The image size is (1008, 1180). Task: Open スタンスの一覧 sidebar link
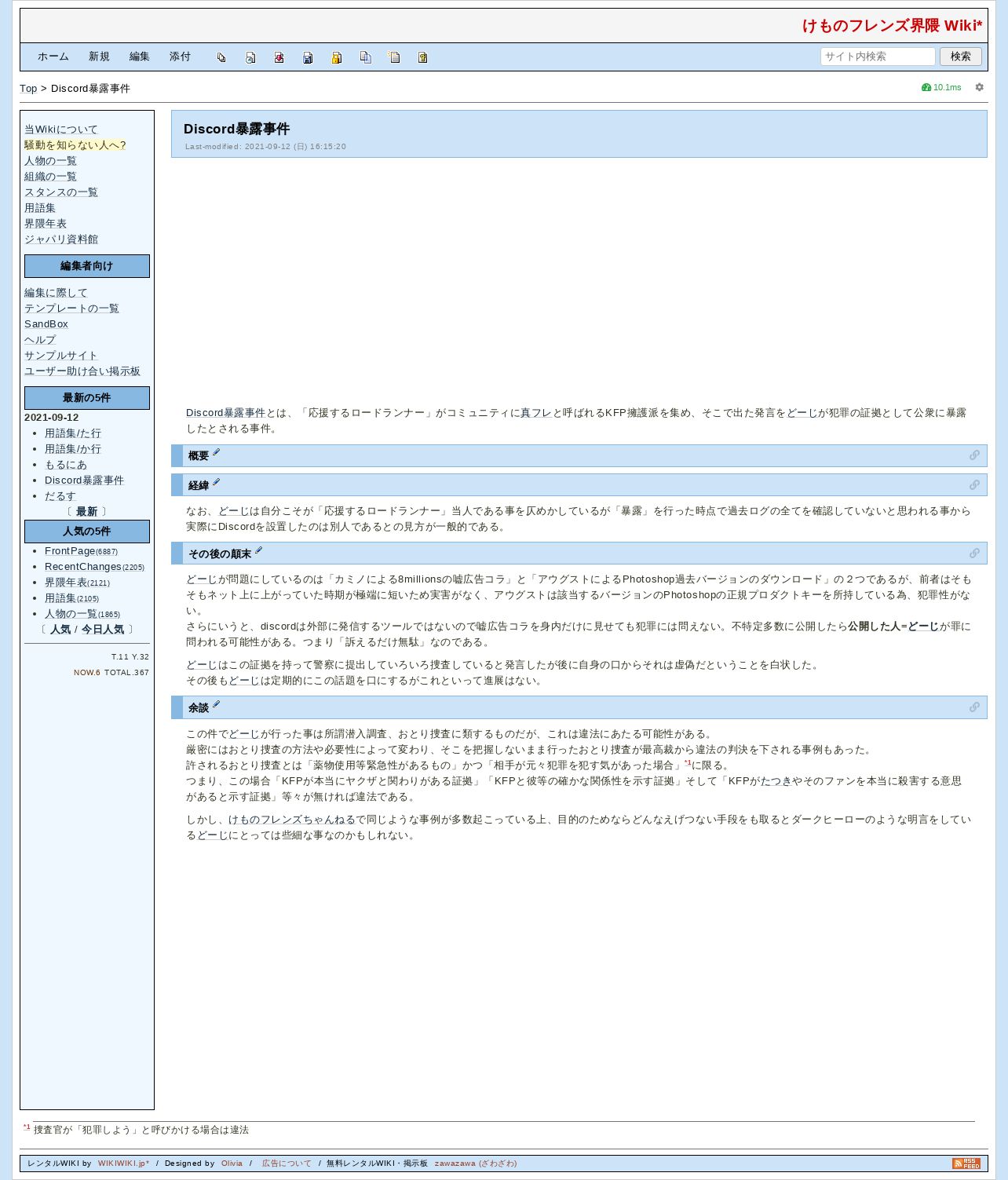pos(61,192)
